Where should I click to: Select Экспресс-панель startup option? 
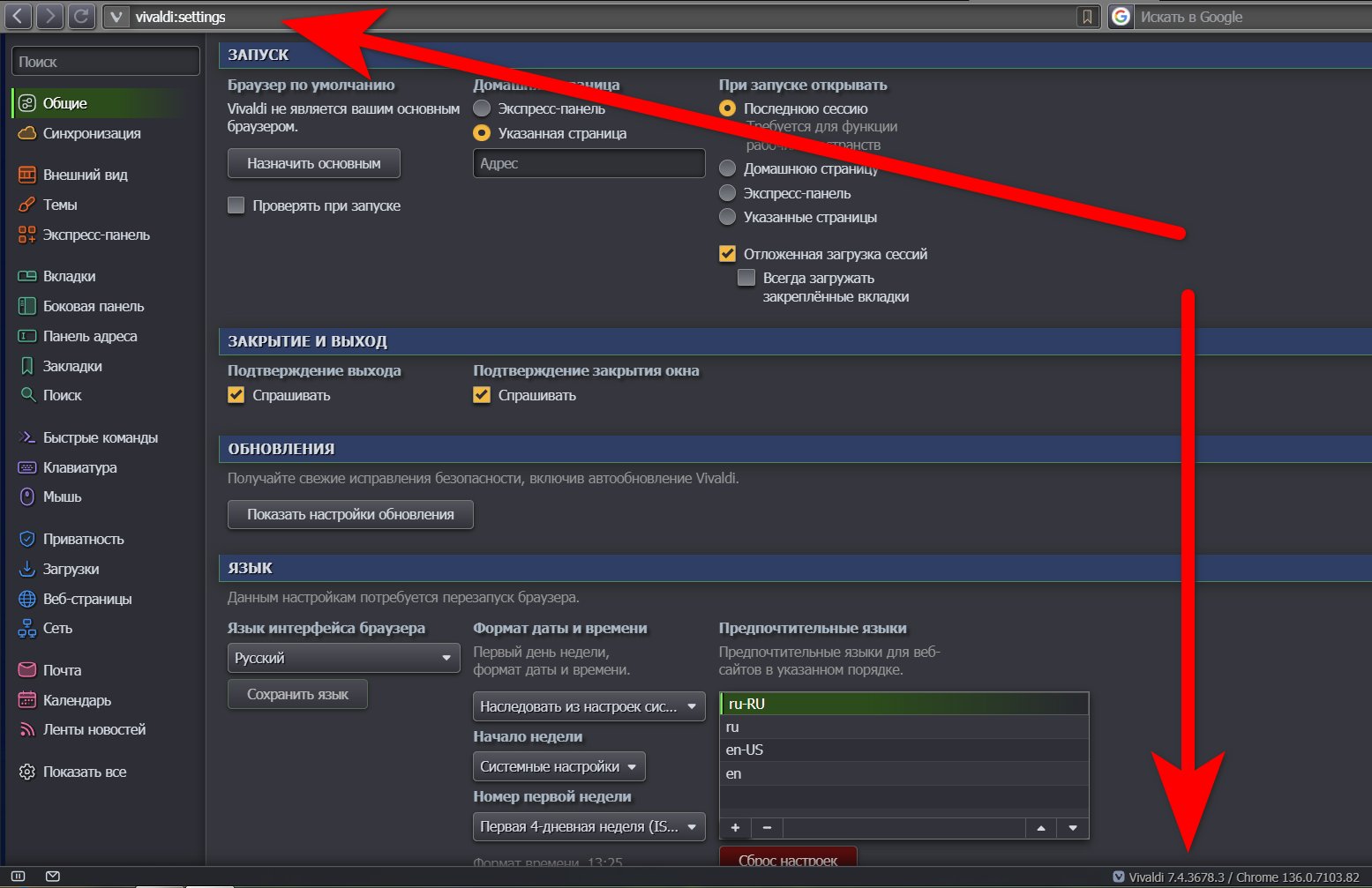pyautogui.click(x=727, y=193)
